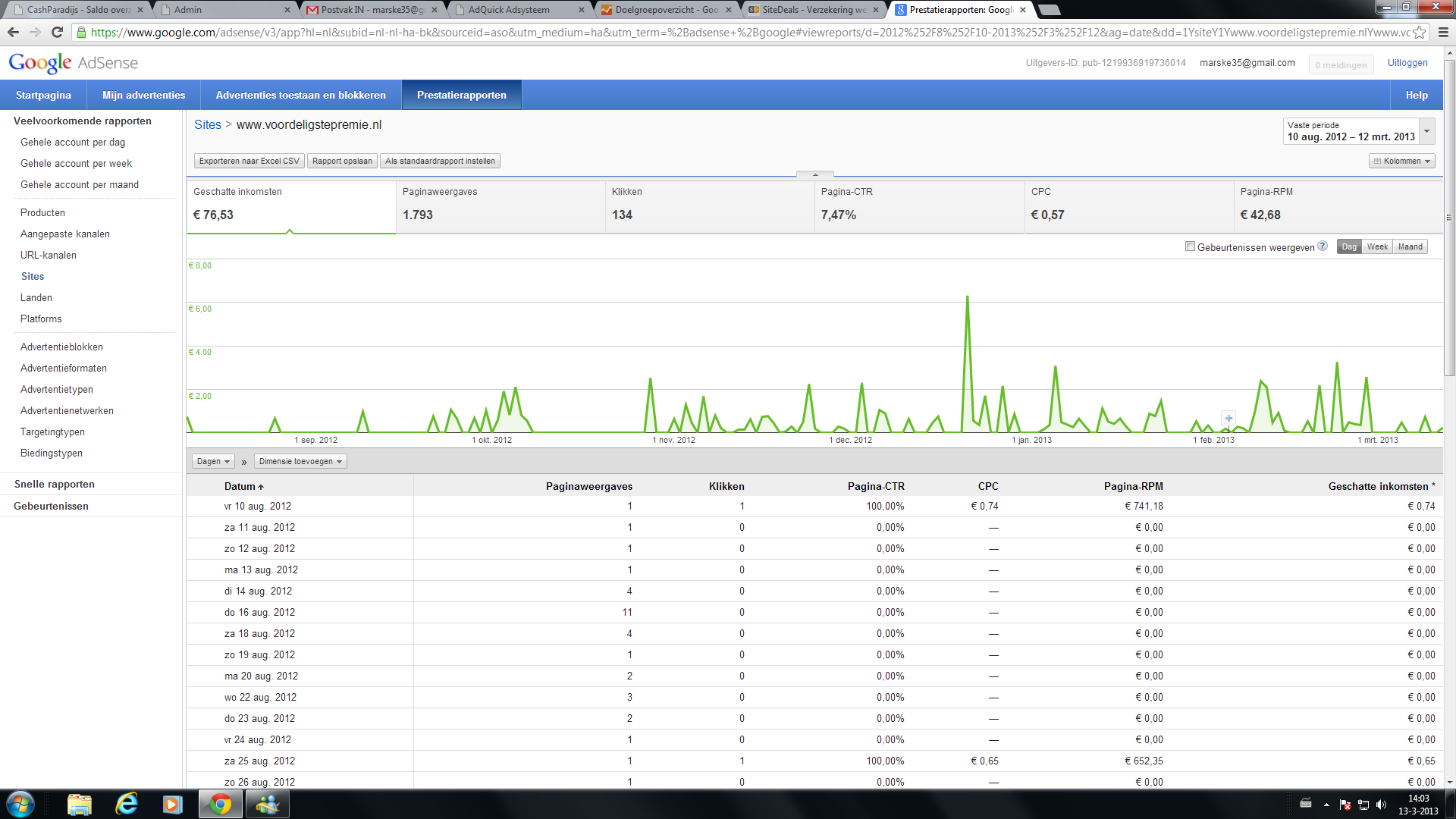Collapse the report header with arrow handle
Image resolution: width=1456 pixels, height=819 pixels.
815,174
